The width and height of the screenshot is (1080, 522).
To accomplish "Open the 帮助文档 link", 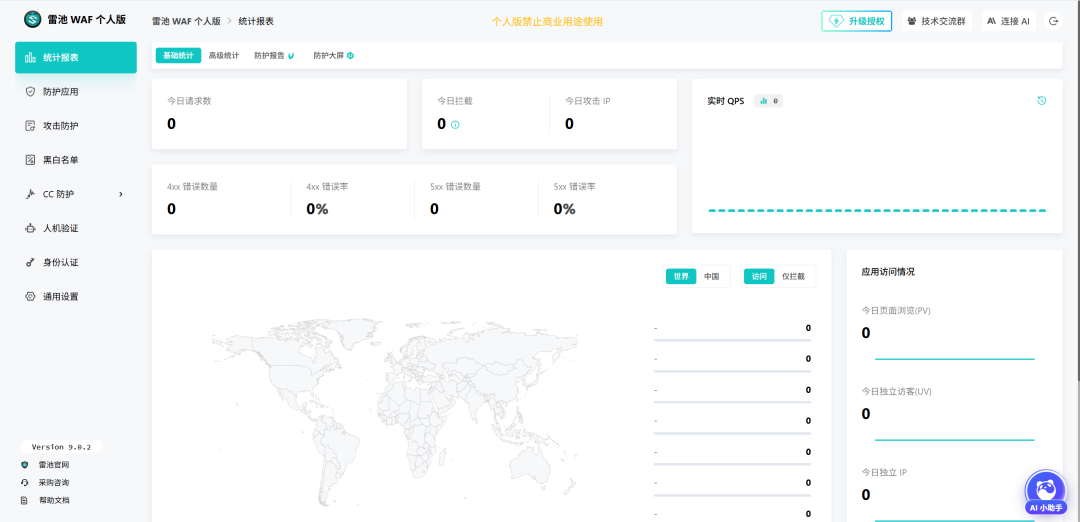I will [54, 501].
